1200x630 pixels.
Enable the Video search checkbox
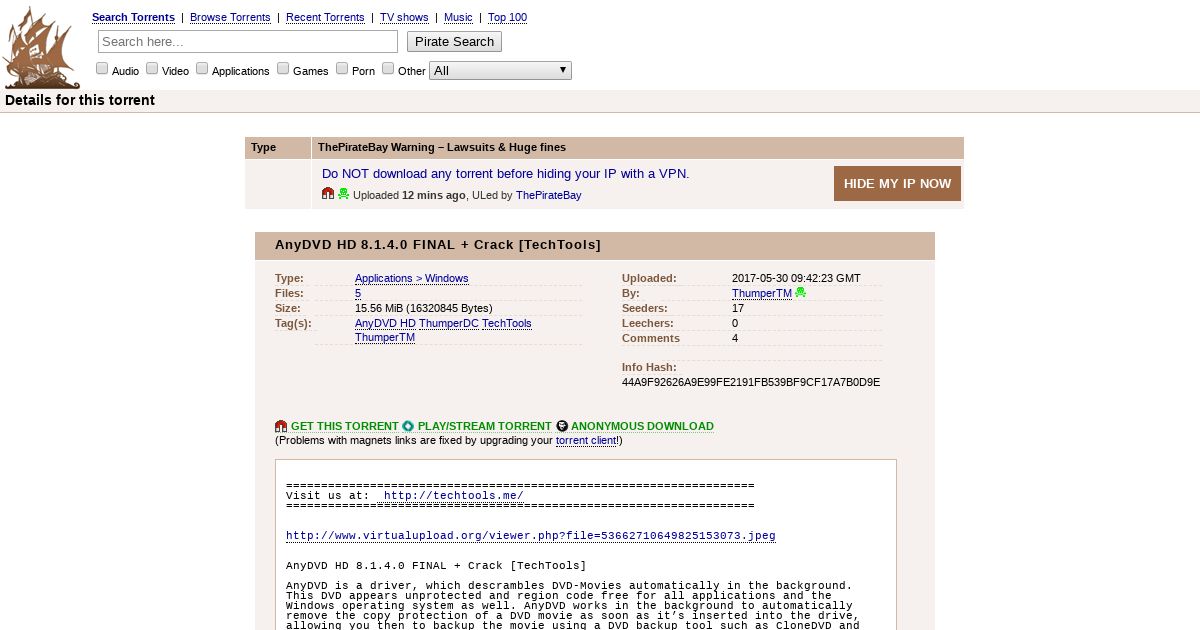click(152, 68)
